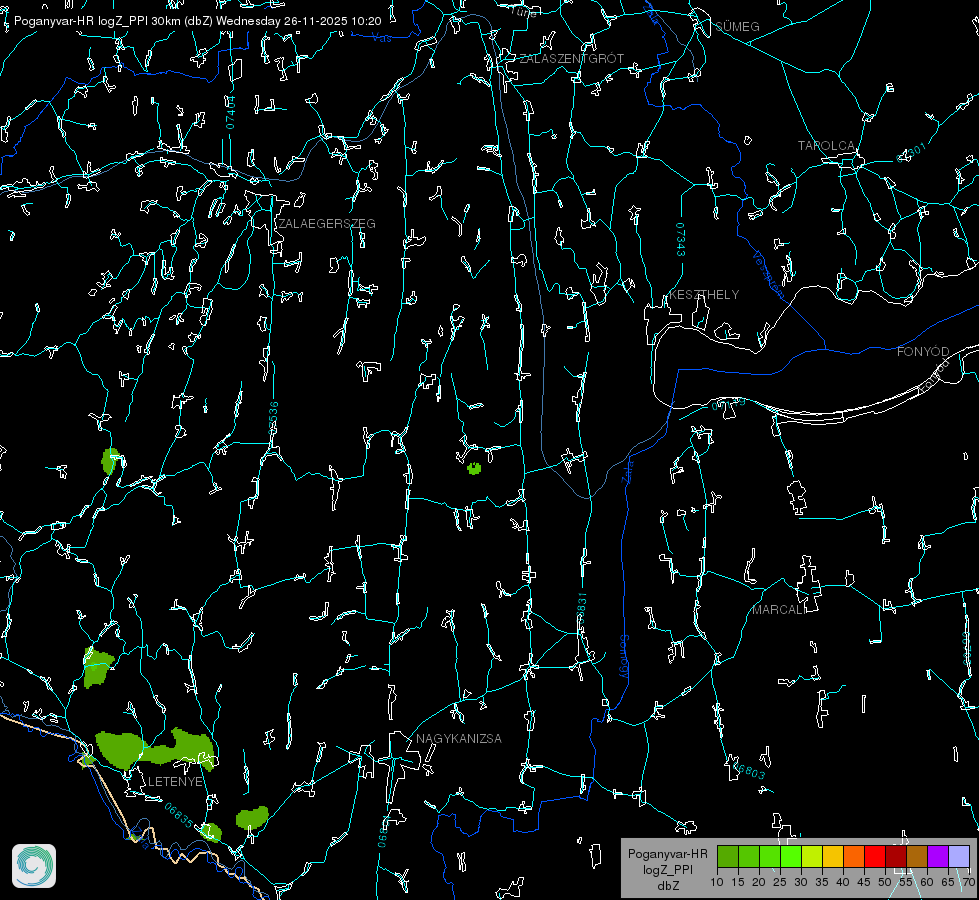Click the legend scale value 70

point(969,882)
